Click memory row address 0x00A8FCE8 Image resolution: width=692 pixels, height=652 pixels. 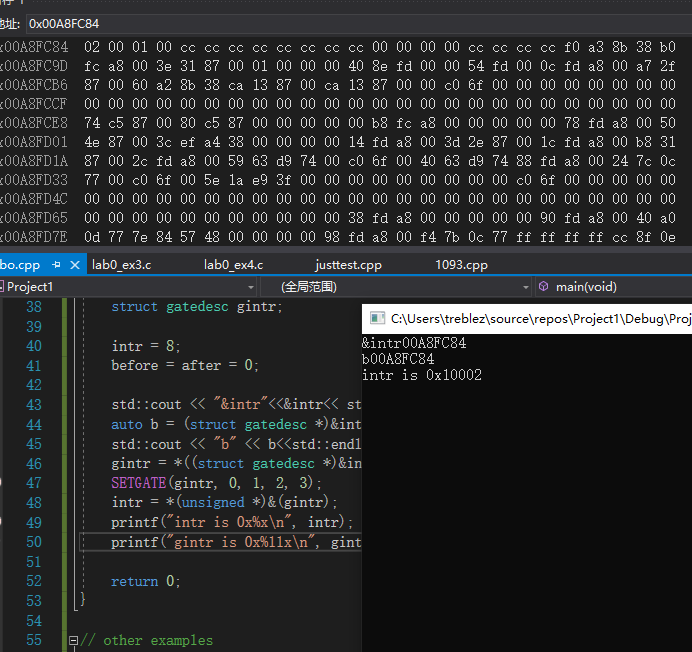pos(34,123)
